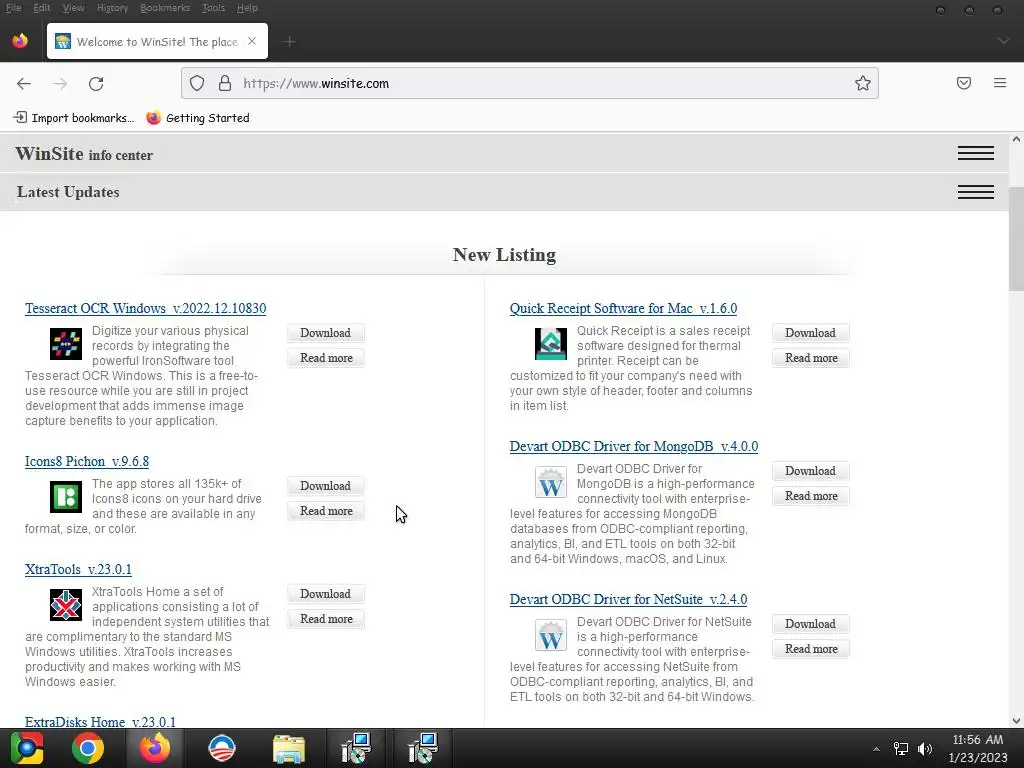The height and width of the screenshot is (768, 1024).
Task: Read more about MongoDB ODBC Driver
Action: [x=810, y=496]
